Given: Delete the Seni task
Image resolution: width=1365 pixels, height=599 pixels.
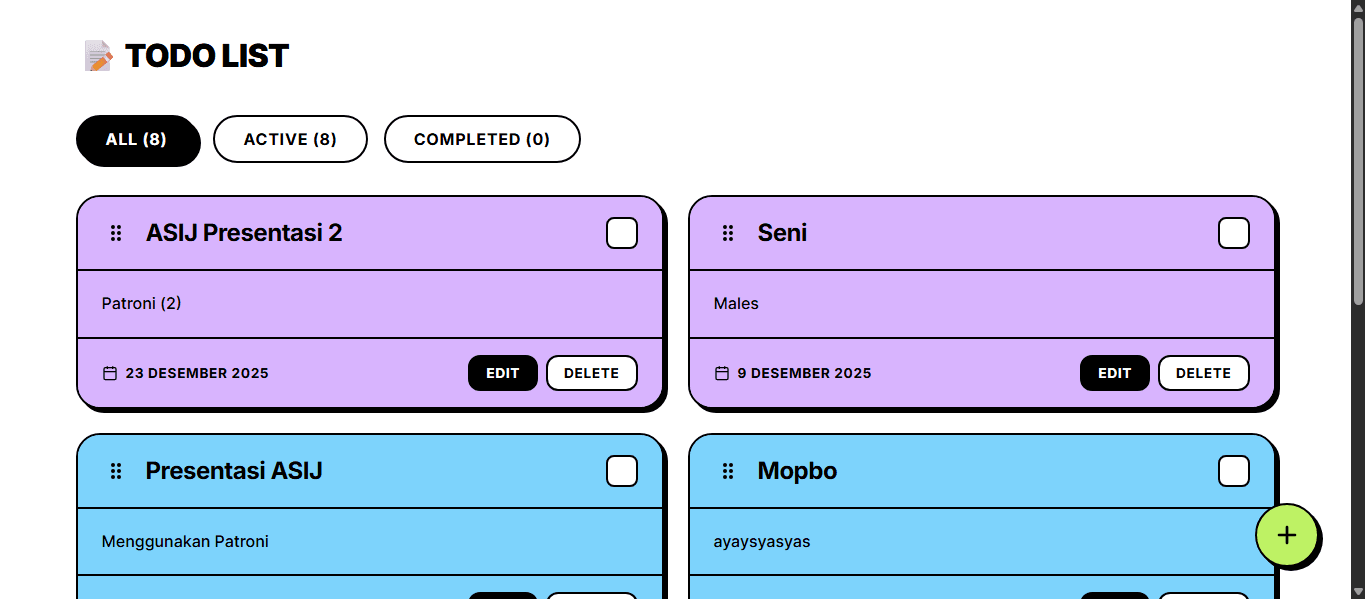Looking at the screenshot, I should (x=1203, y=373).
